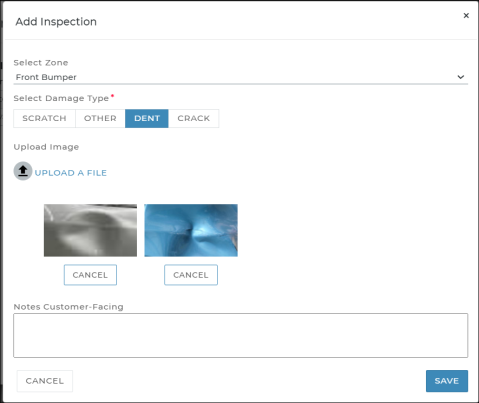Image resolution: width=479 pixels, height=403 pixels.
Task: Click the UPLOAD A FILE link
Action: 71,173
